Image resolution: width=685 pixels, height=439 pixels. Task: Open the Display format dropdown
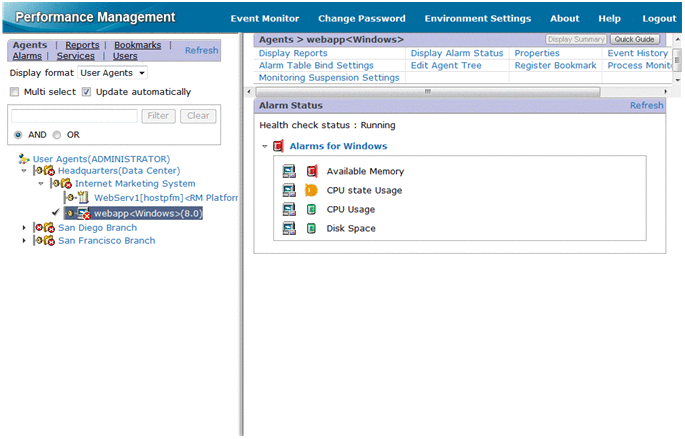(112, 73)
